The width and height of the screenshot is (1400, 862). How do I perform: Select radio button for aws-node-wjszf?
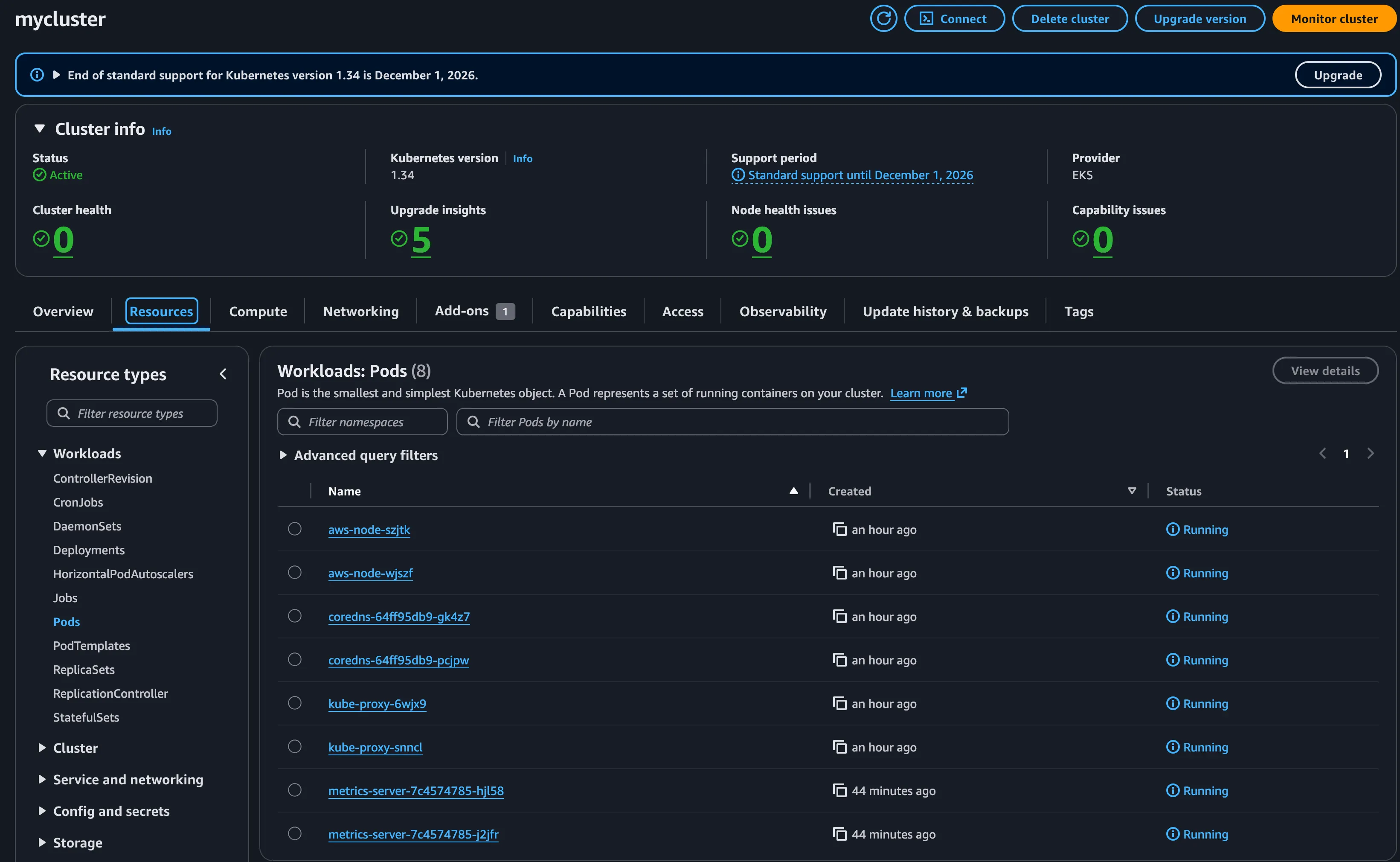295,572
